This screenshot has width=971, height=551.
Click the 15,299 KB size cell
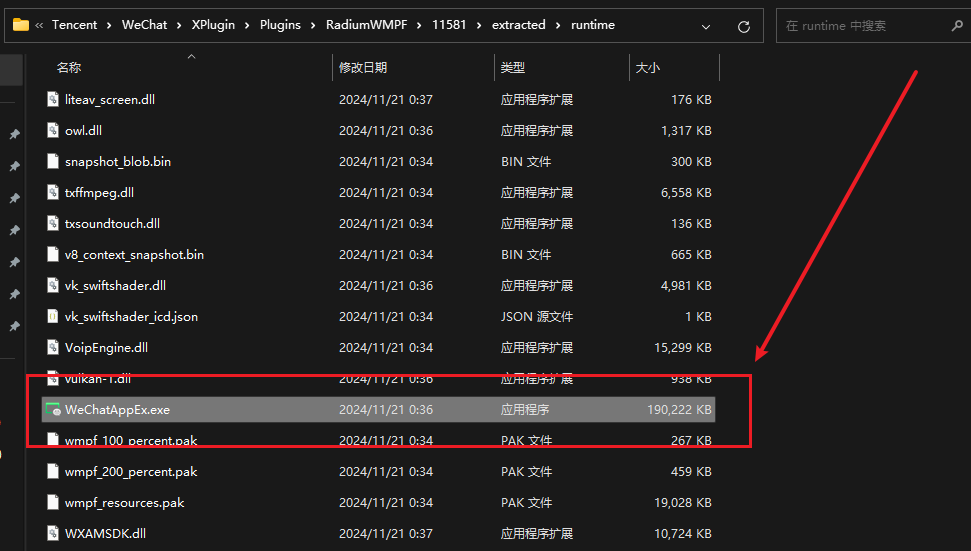682,347
